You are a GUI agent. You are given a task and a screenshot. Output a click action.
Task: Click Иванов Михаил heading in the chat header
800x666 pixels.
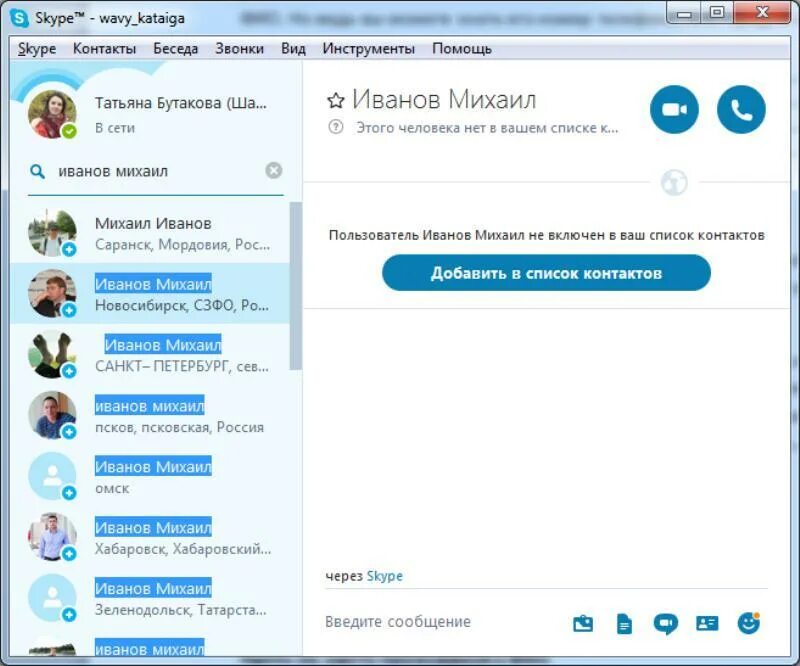pos(444,99)
